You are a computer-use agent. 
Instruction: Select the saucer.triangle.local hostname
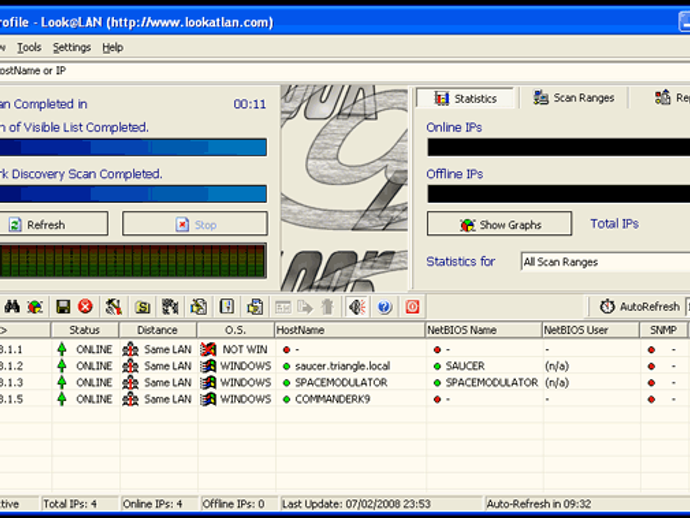tap(342, 366)
